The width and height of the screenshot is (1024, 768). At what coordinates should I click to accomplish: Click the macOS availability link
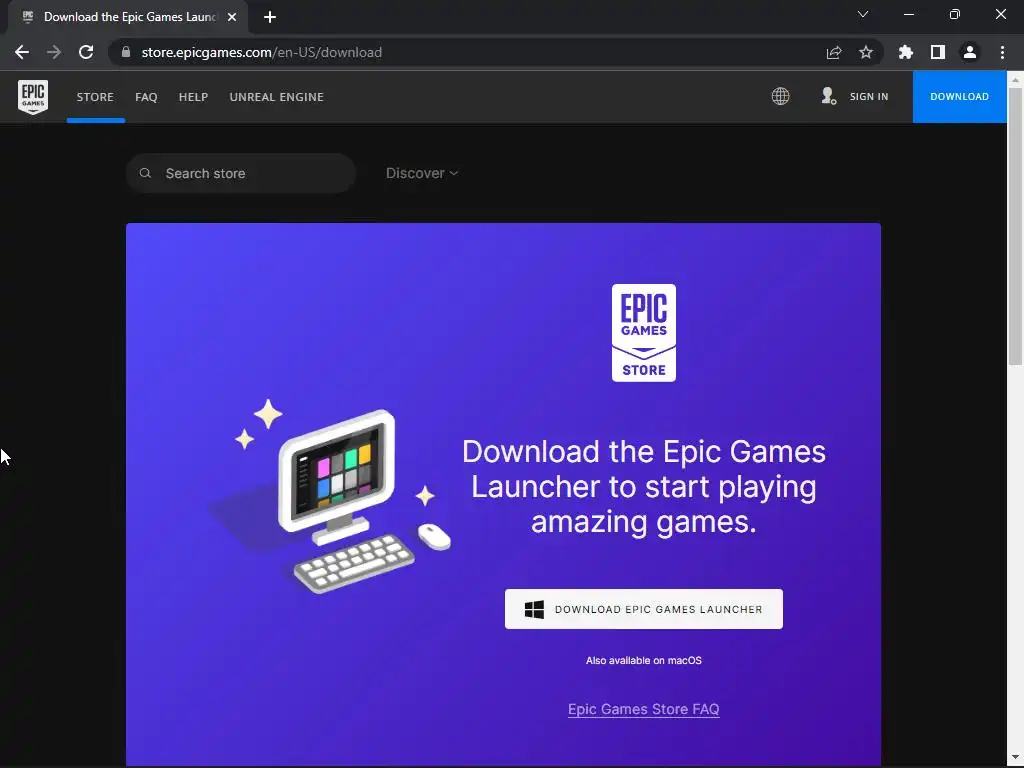click(x=644, y=660)
